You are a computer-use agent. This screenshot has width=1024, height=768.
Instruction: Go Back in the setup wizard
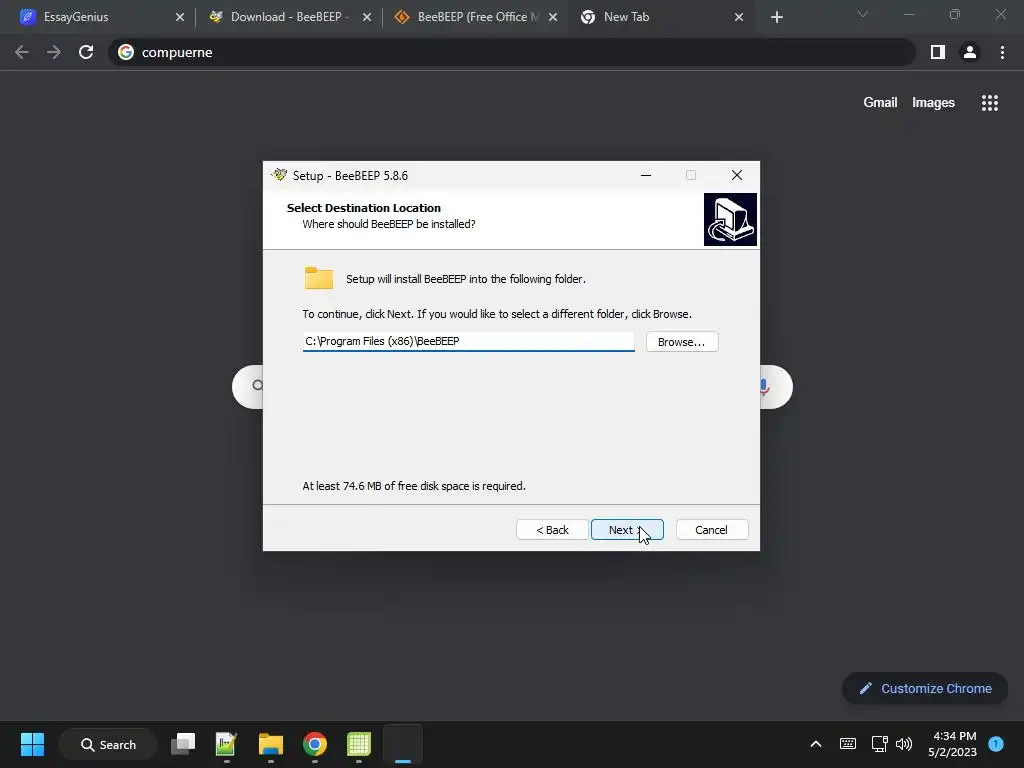click(x=552, y=530)
